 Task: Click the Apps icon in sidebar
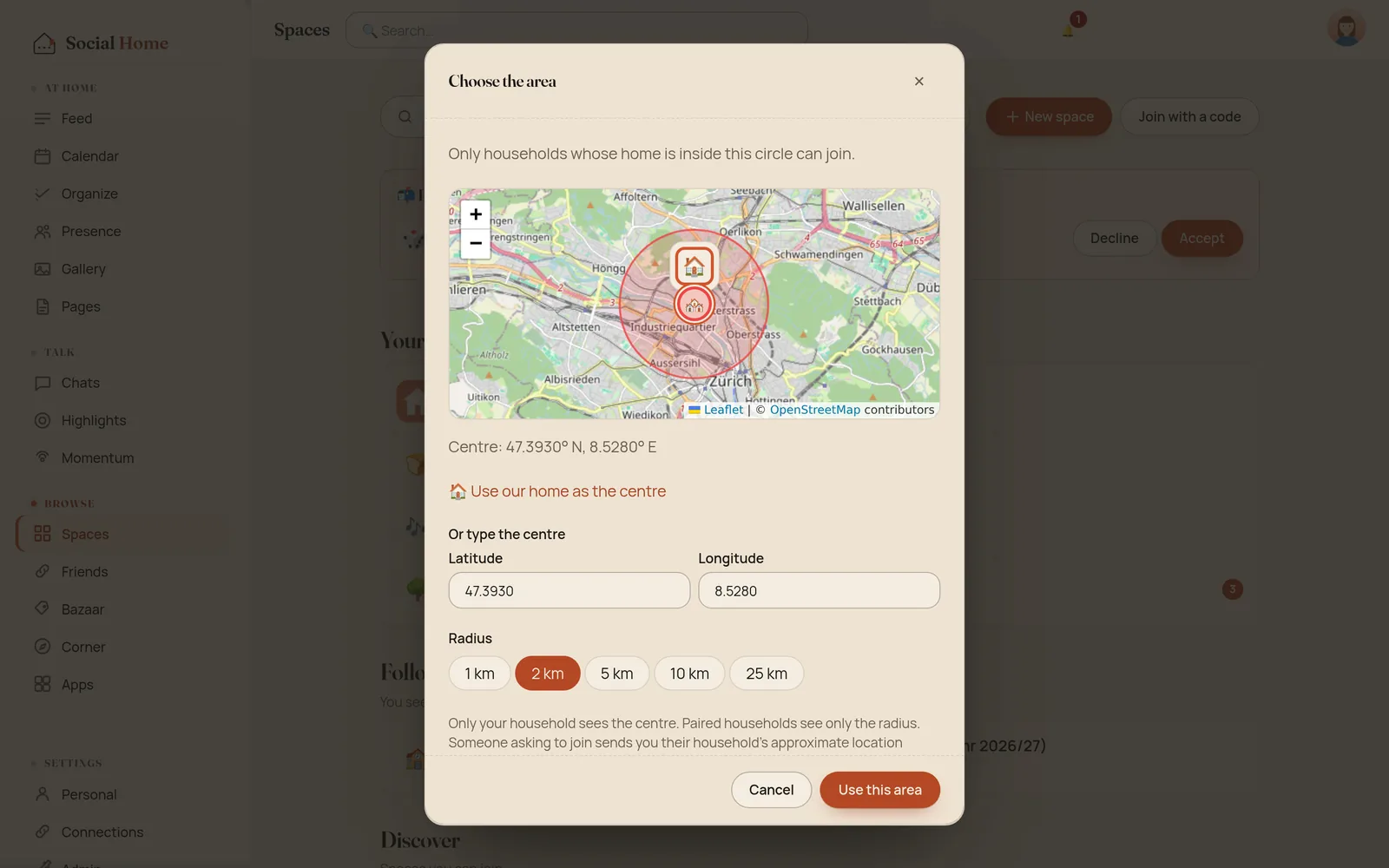pos(43,684)
